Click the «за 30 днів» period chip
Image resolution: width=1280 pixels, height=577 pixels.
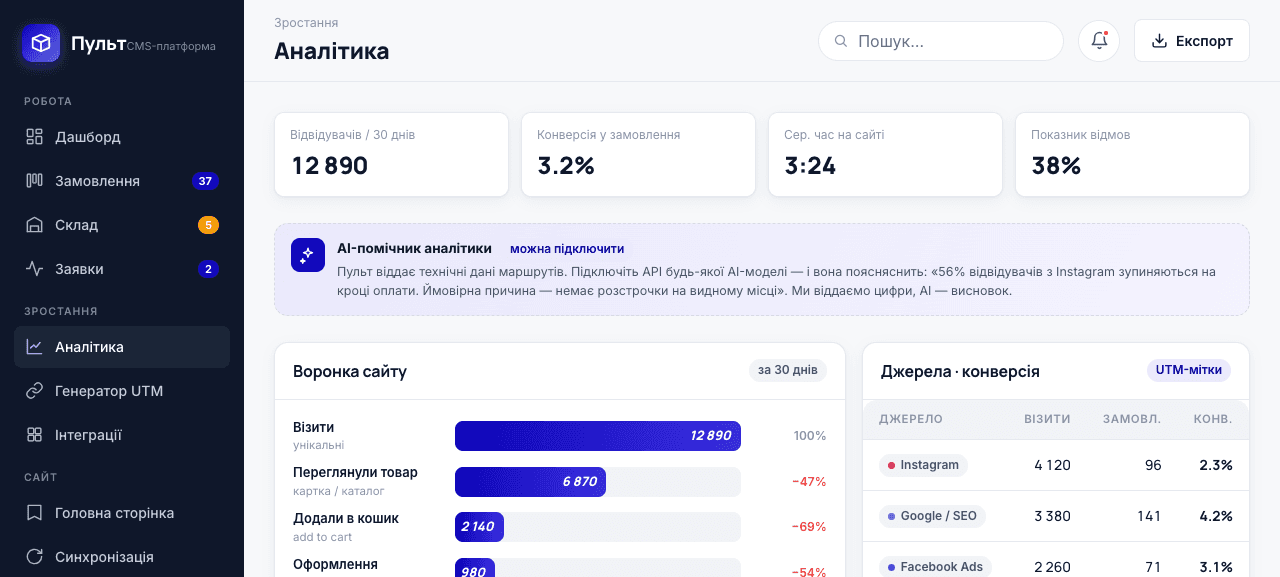click(788, 370)
